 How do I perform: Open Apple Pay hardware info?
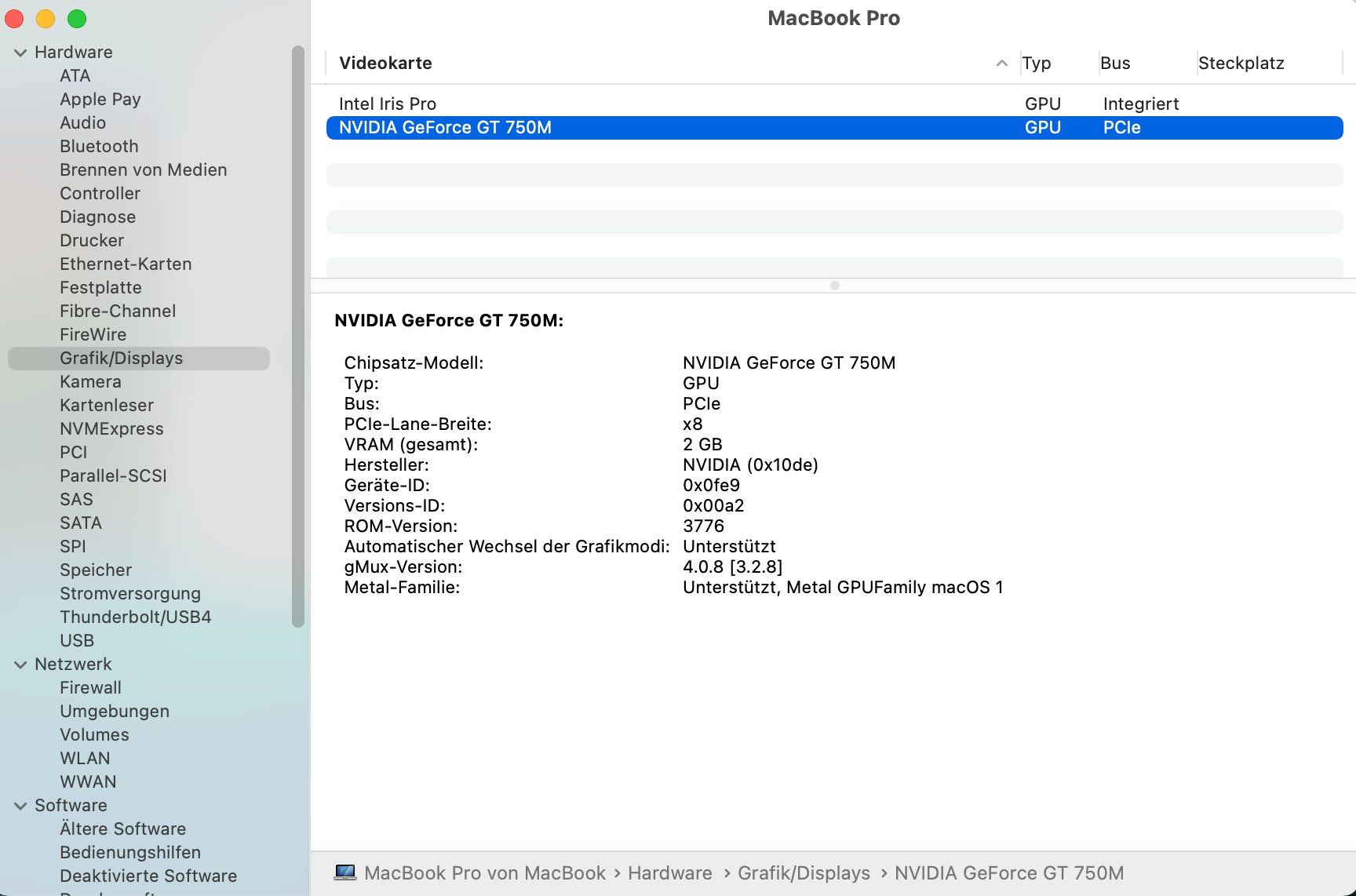pyautogui.click(x=100, y=99)
